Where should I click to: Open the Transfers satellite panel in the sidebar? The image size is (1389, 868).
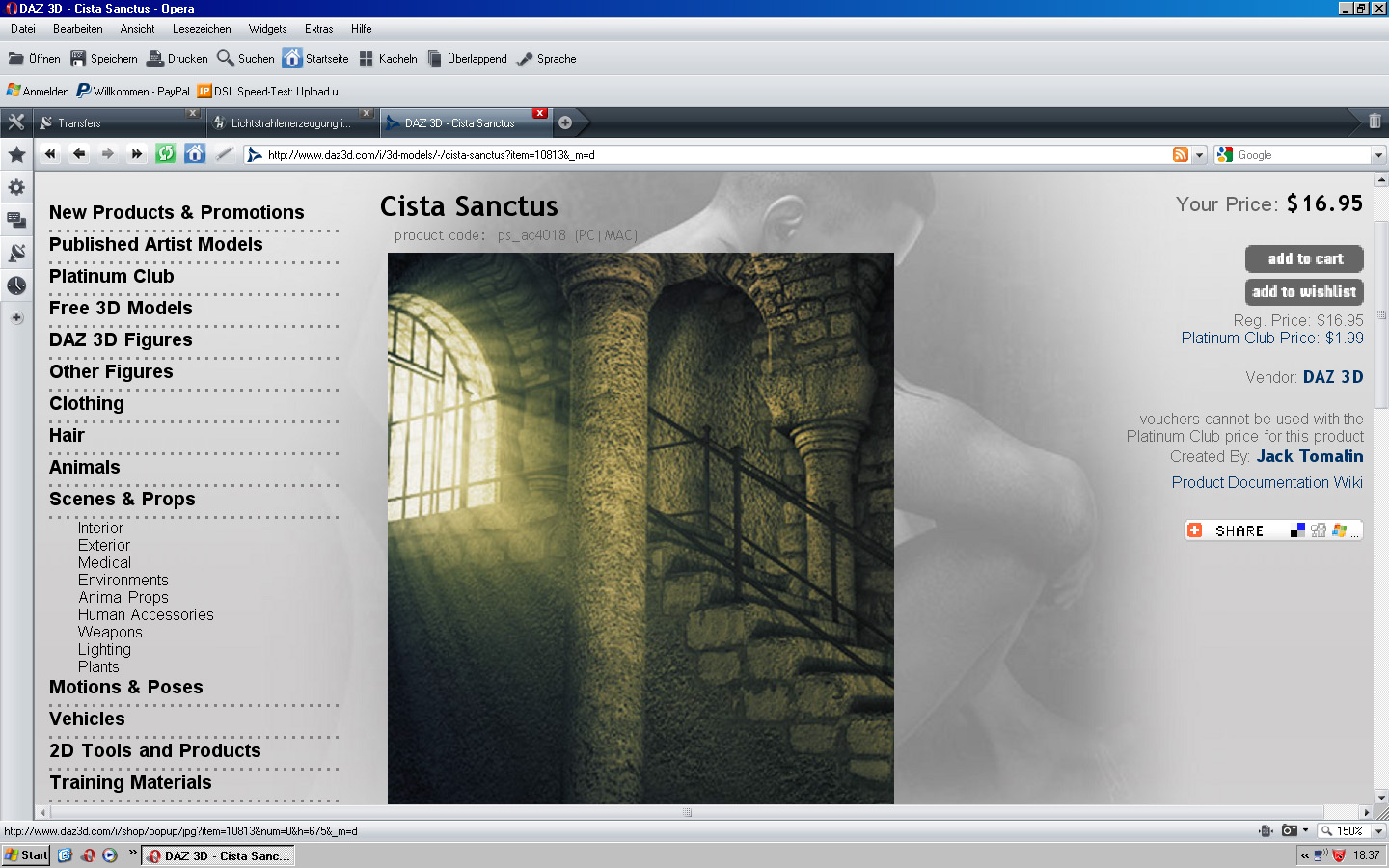pos(16,253)
